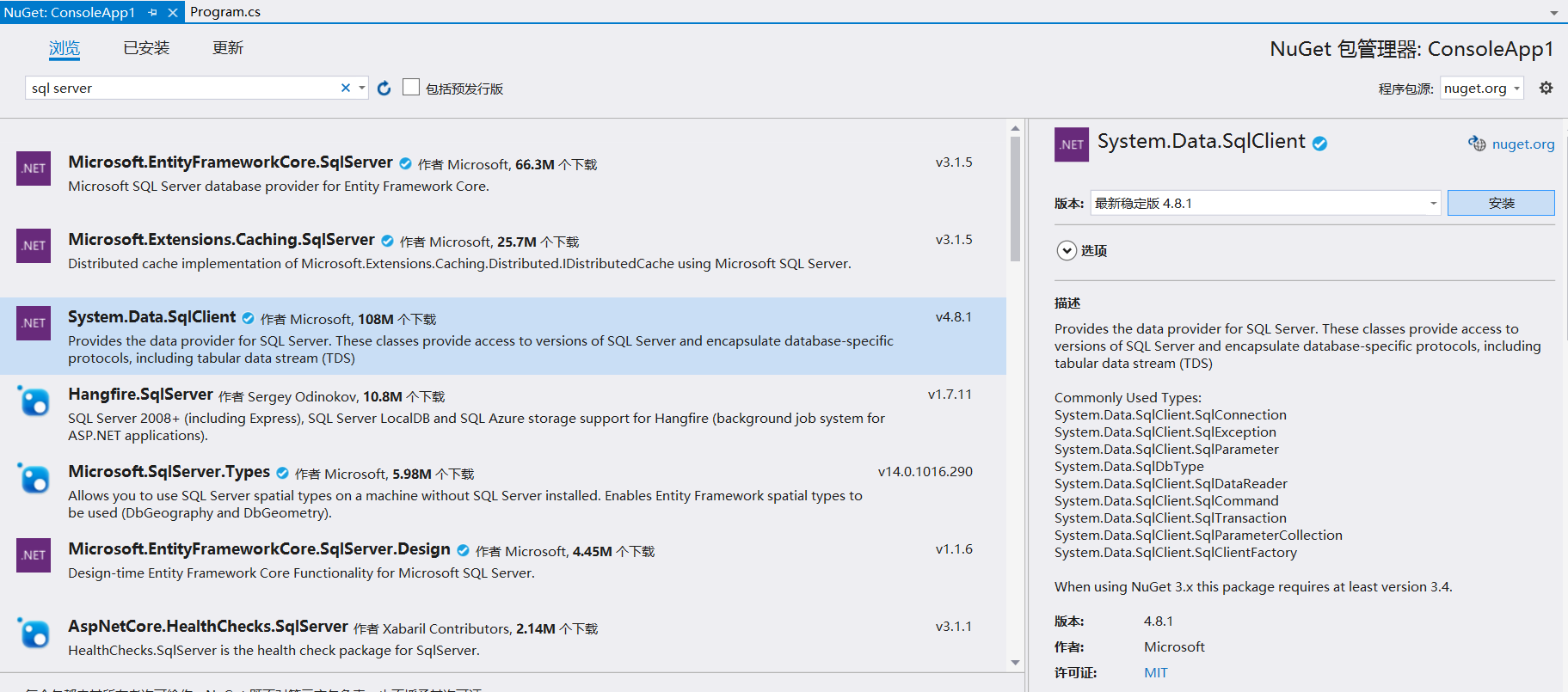Click version v1.7.11 of Hangfire.SqlServer
Screen dimensions: 1568x692
click(x=950, y=395)
